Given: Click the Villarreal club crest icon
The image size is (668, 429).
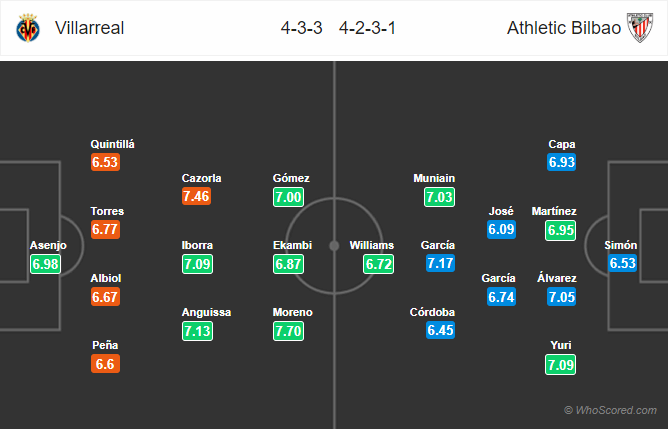Looking at the screenshot, I should click(28, 28).
